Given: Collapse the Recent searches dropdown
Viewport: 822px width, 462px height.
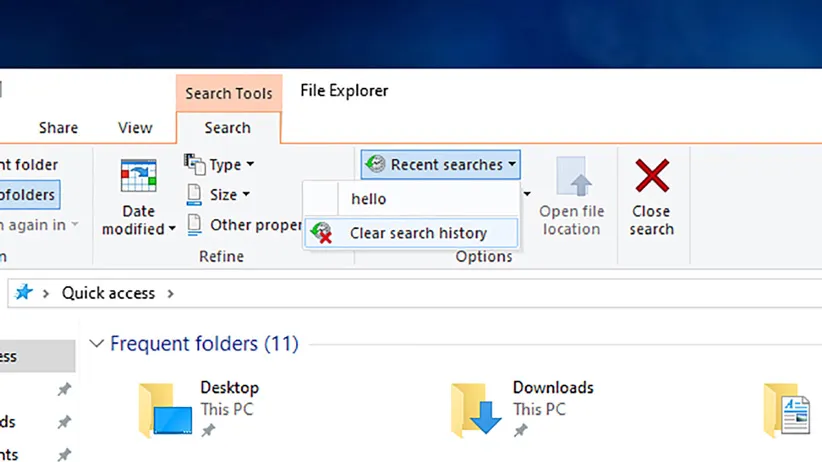Looking at the screenshot, I should coord(441,164).
